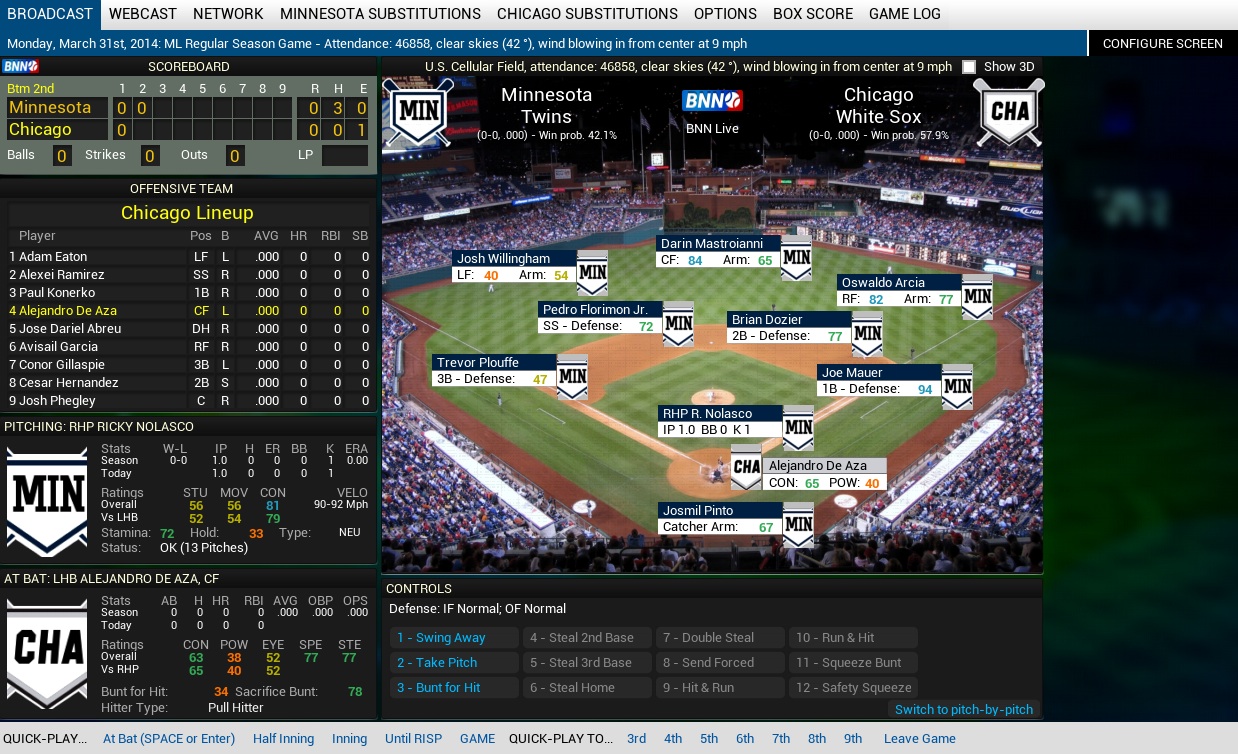Click Minnesota Twins logo in broadcast header
This screenshot has width=1238, height=754.
tap(418, 112)
